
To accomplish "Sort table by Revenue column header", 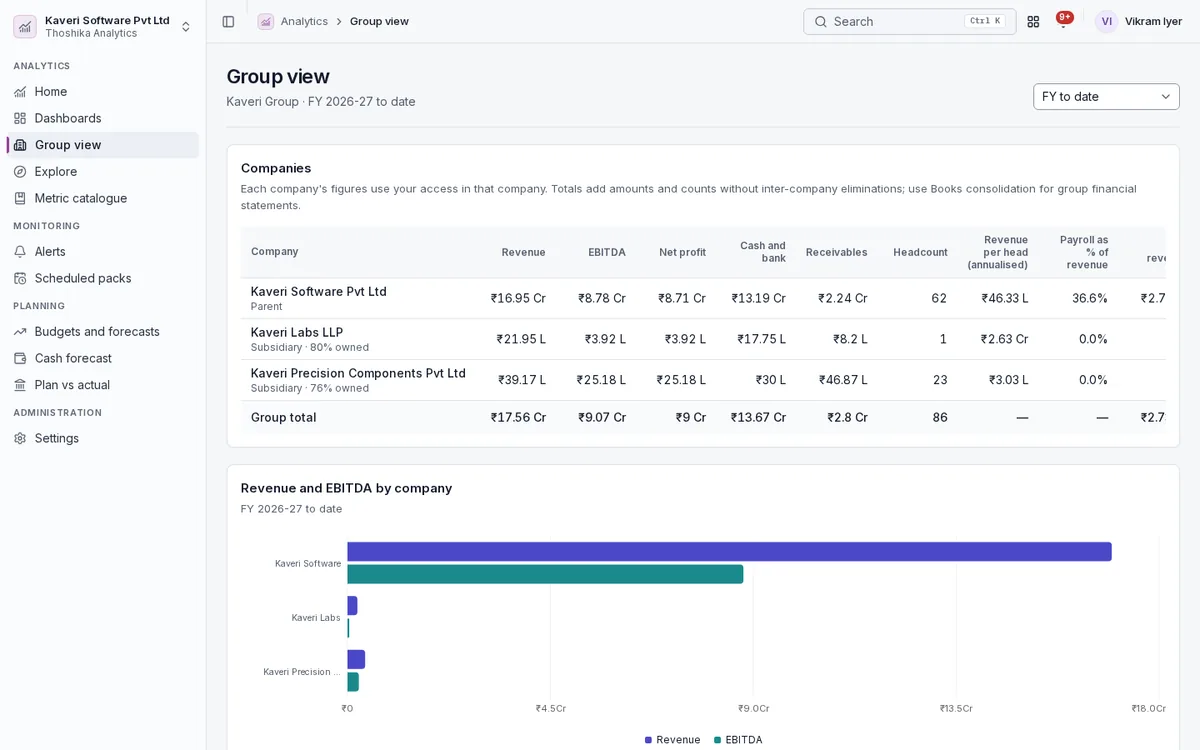I will pyautogui.click(x=524, y=252).
